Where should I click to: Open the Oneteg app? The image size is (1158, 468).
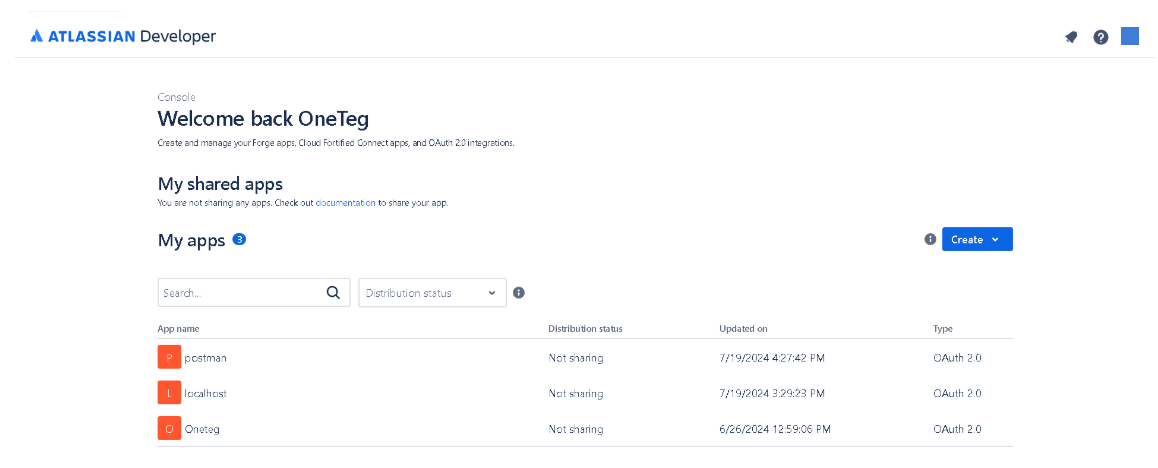click(202, 430)
